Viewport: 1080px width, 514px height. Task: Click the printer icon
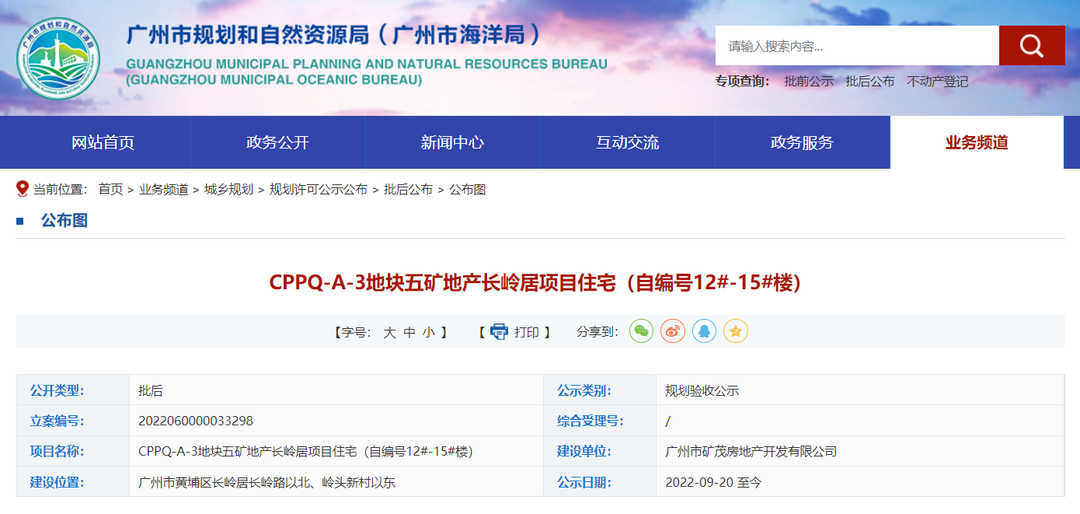click(499, 331)
